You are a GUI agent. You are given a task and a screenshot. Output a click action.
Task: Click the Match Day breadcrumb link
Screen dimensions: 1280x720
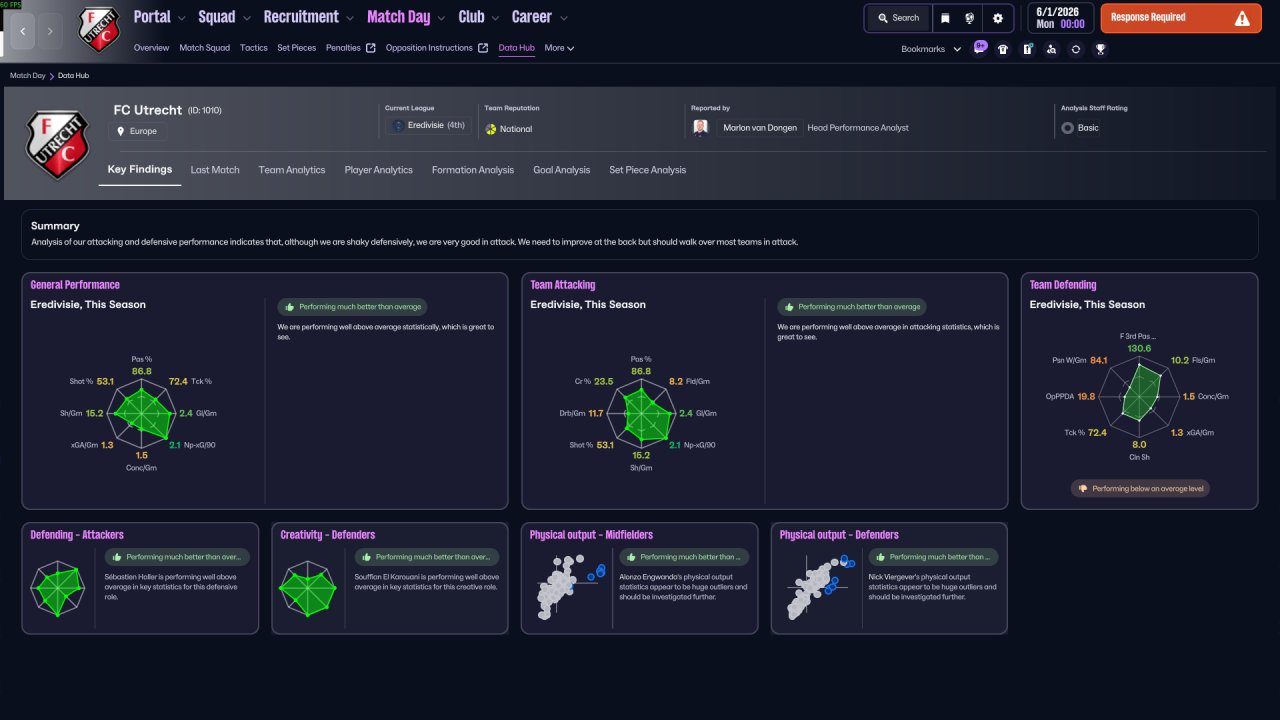(26, 76)
